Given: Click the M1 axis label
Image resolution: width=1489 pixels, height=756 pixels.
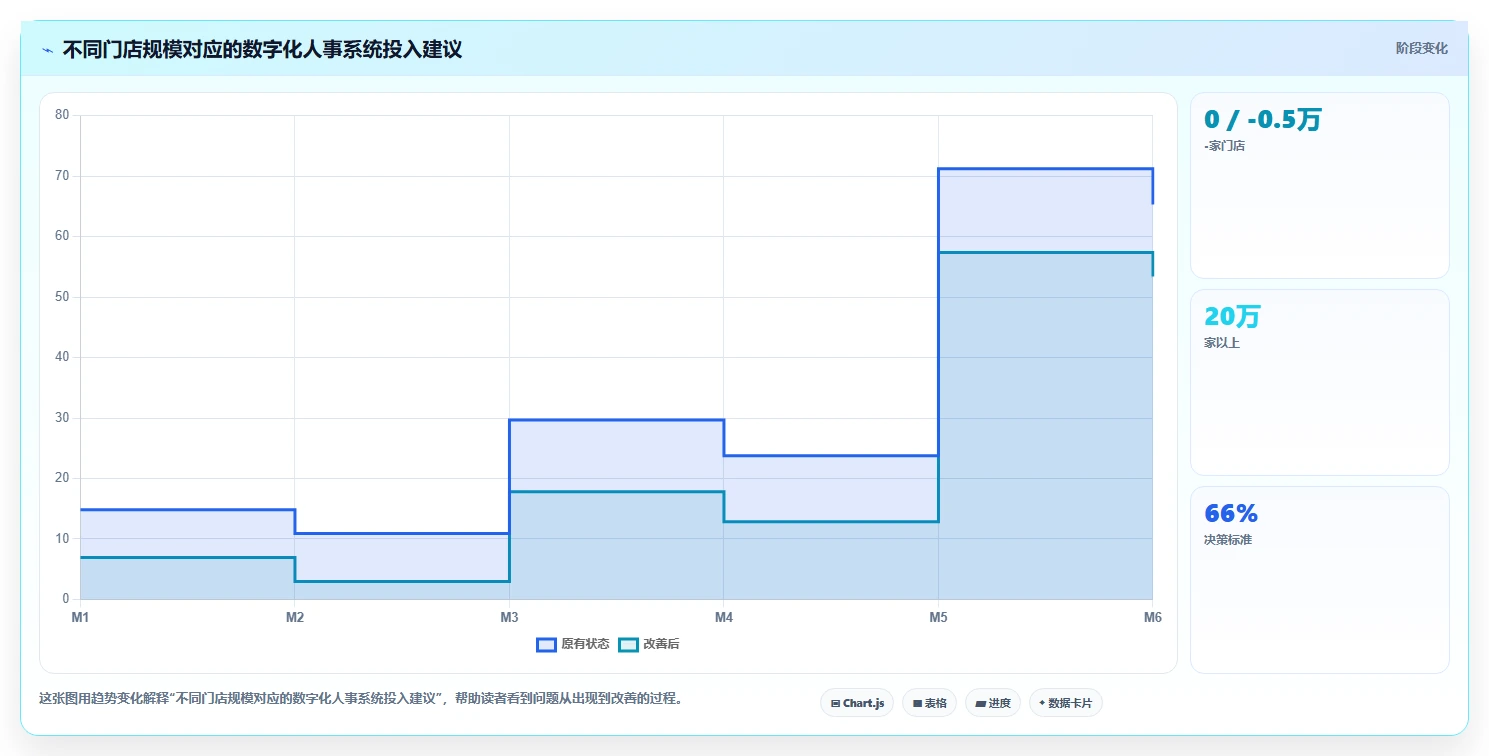Looking at the screenshot, I should 80,617.
